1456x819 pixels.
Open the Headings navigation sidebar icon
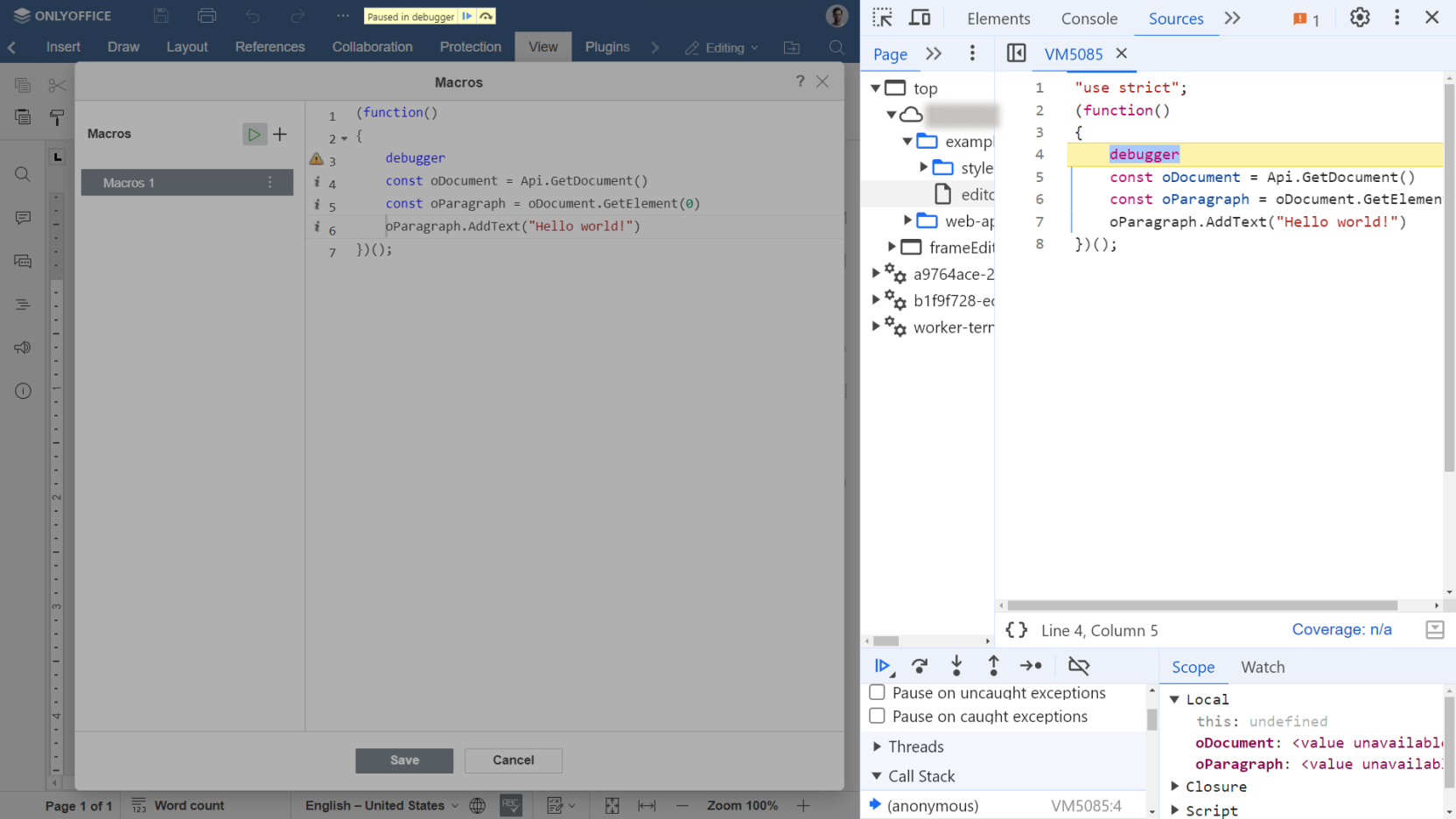pyautogui.click(x=23, y=304)
